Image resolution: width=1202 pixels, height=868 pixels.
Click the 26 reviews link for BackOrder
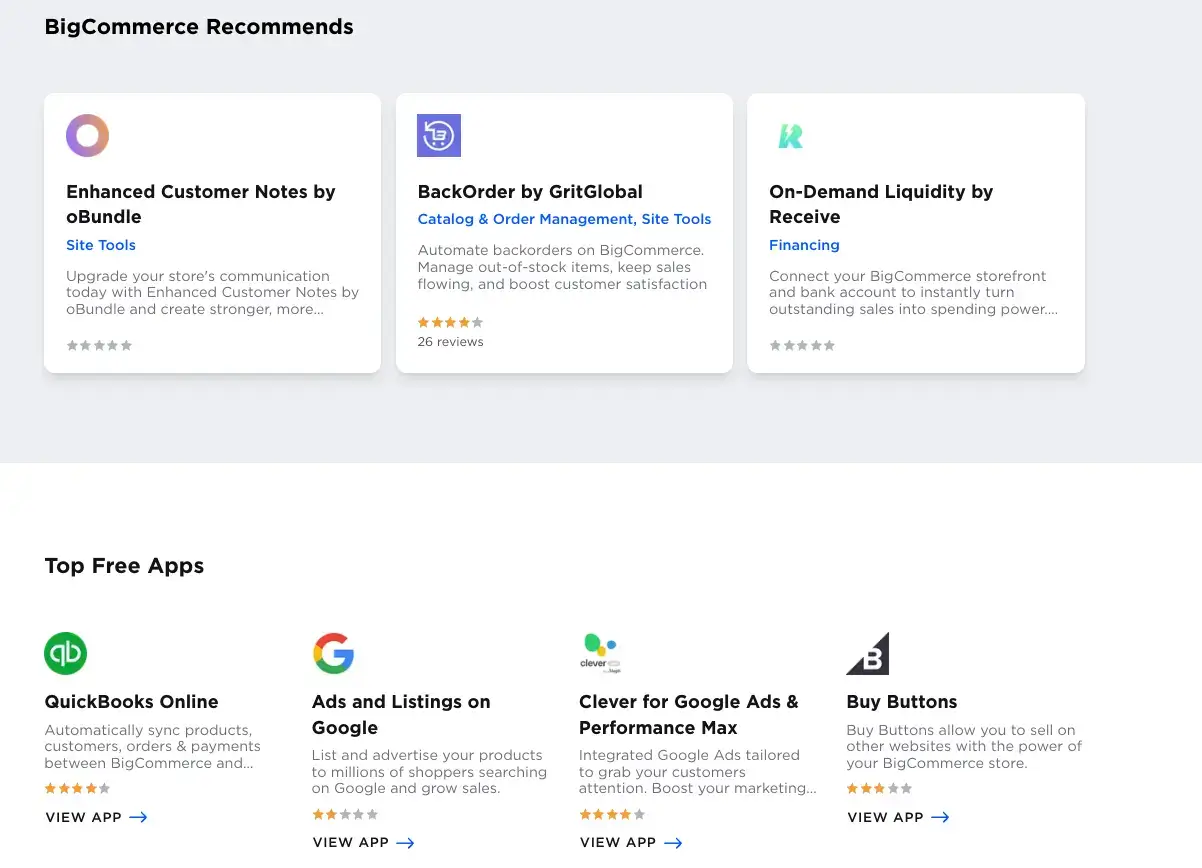click(x=450, y=341)
